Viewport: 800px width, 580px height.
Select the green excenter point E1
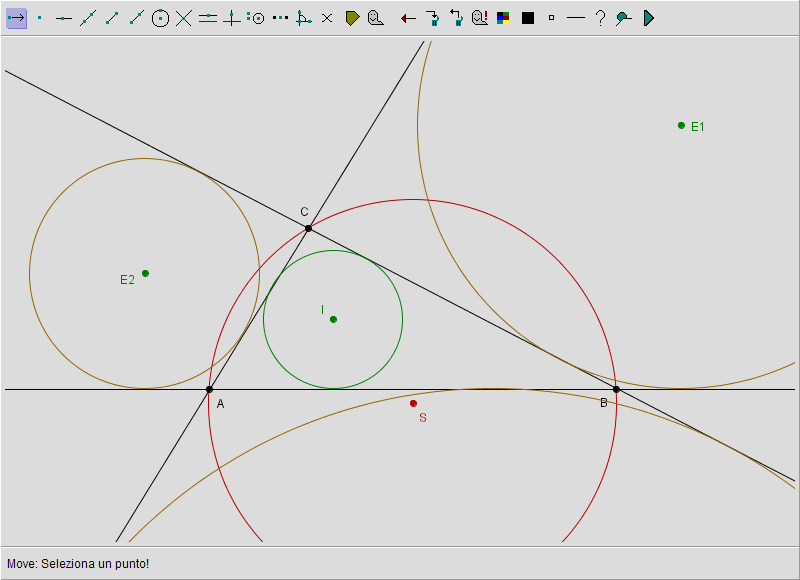point(681,125)
